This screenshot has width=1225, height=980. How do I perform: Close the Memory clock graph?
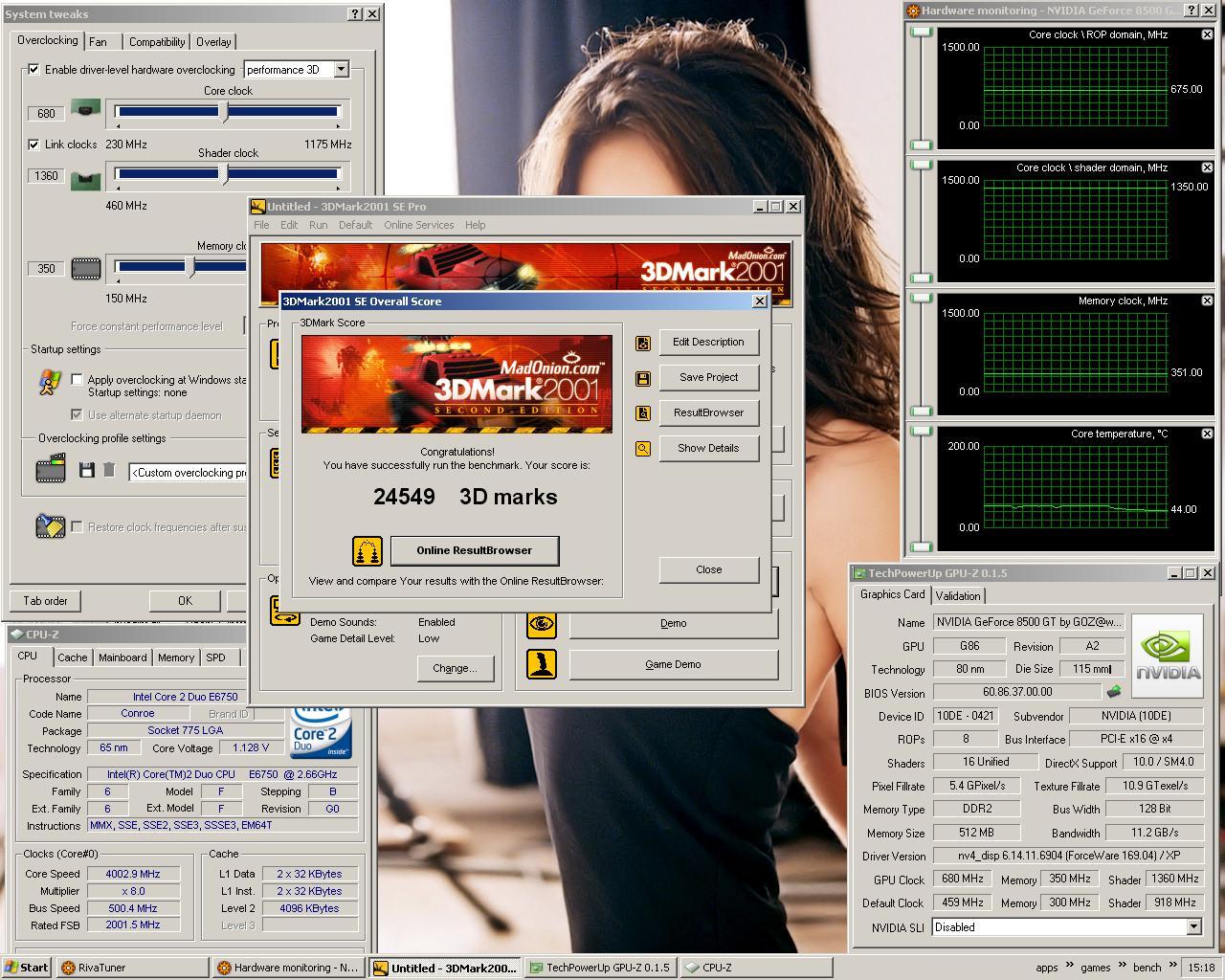tap(1207, 301)
